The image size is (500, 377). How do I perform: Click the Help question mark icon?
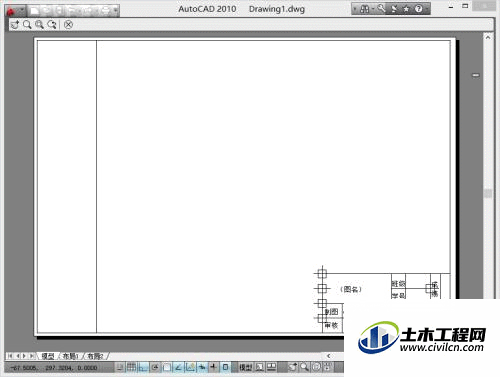419,9
